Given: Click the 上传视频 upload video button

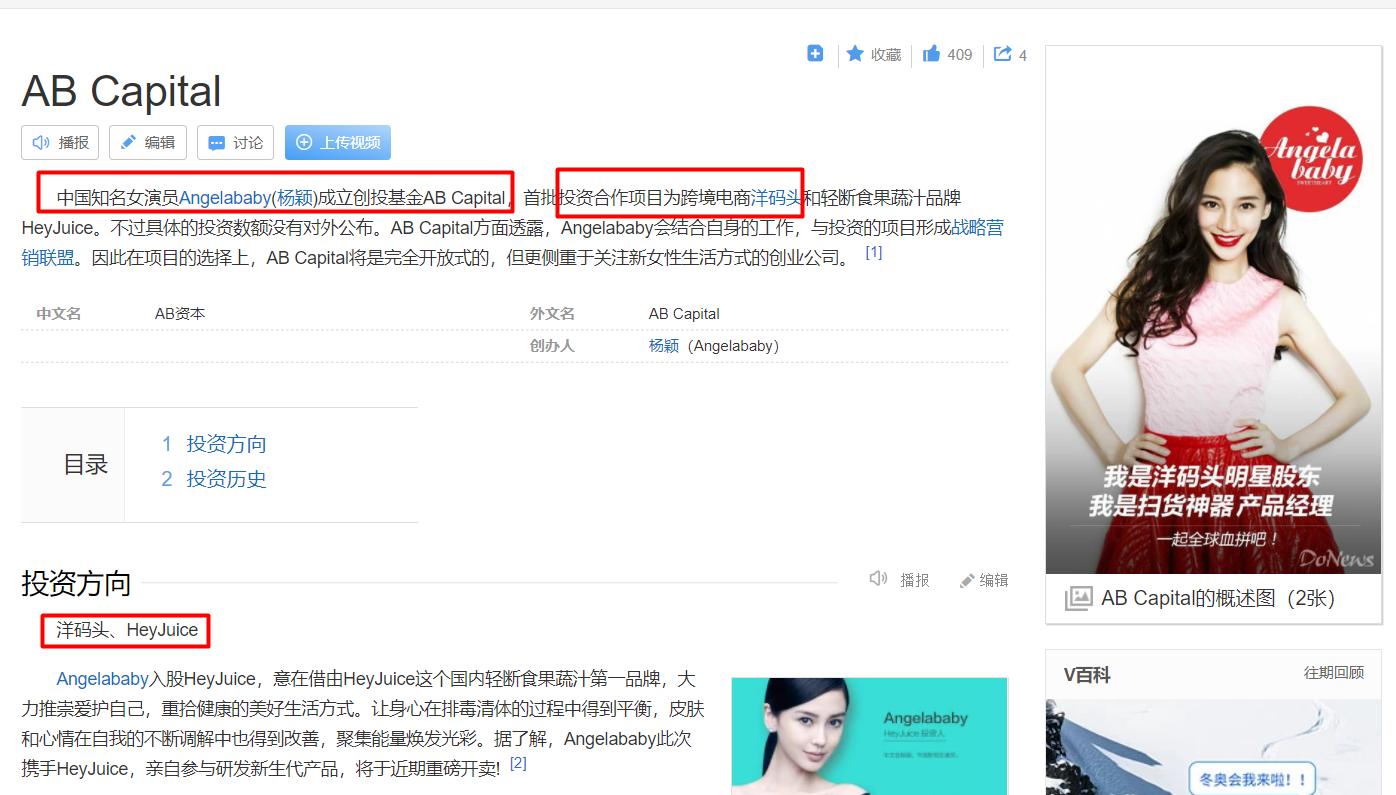Looking at the screenshot, I should (337, 142).
